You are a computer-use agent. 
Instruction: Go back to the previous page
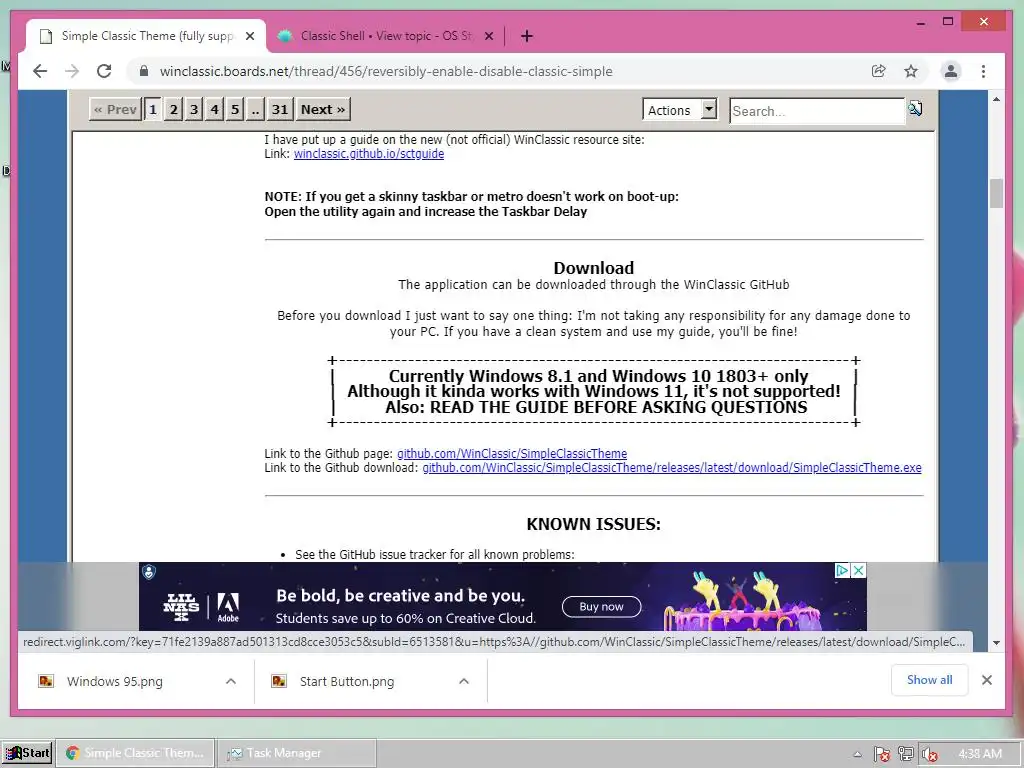pos(40,71)
